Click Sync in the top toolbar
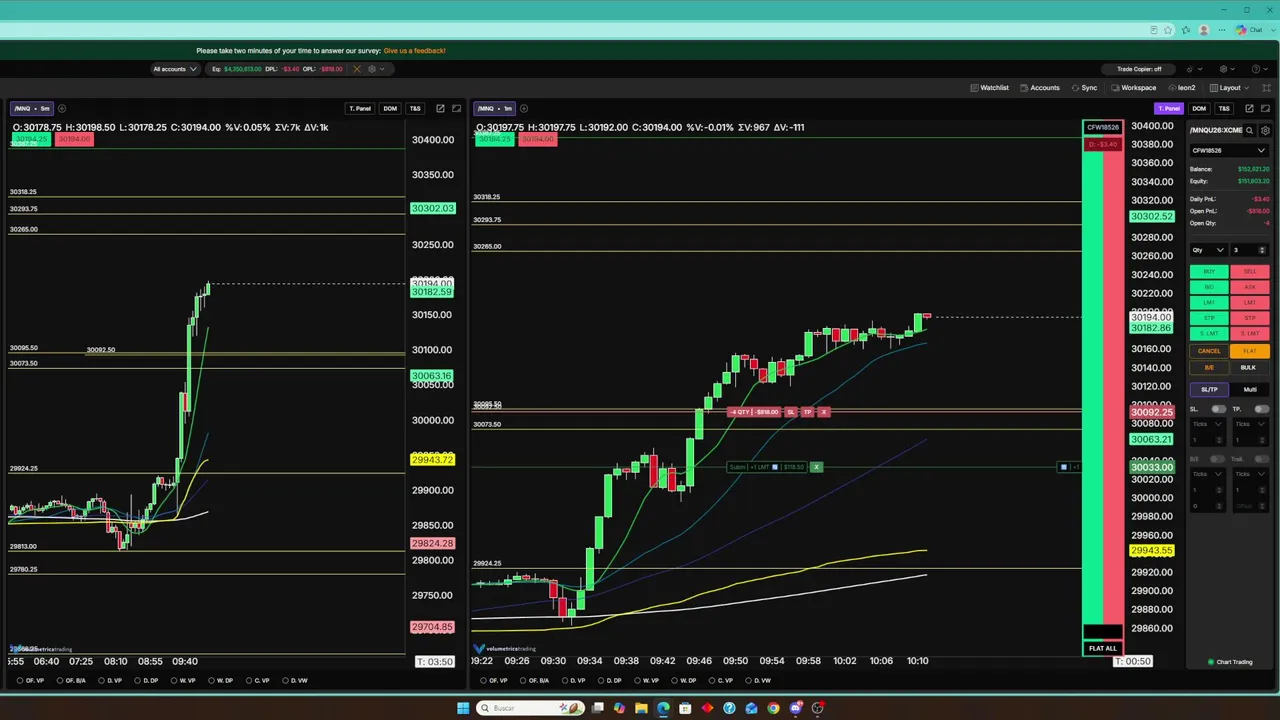Viewport: 1280px width, 720px height. coord(1084,88)
